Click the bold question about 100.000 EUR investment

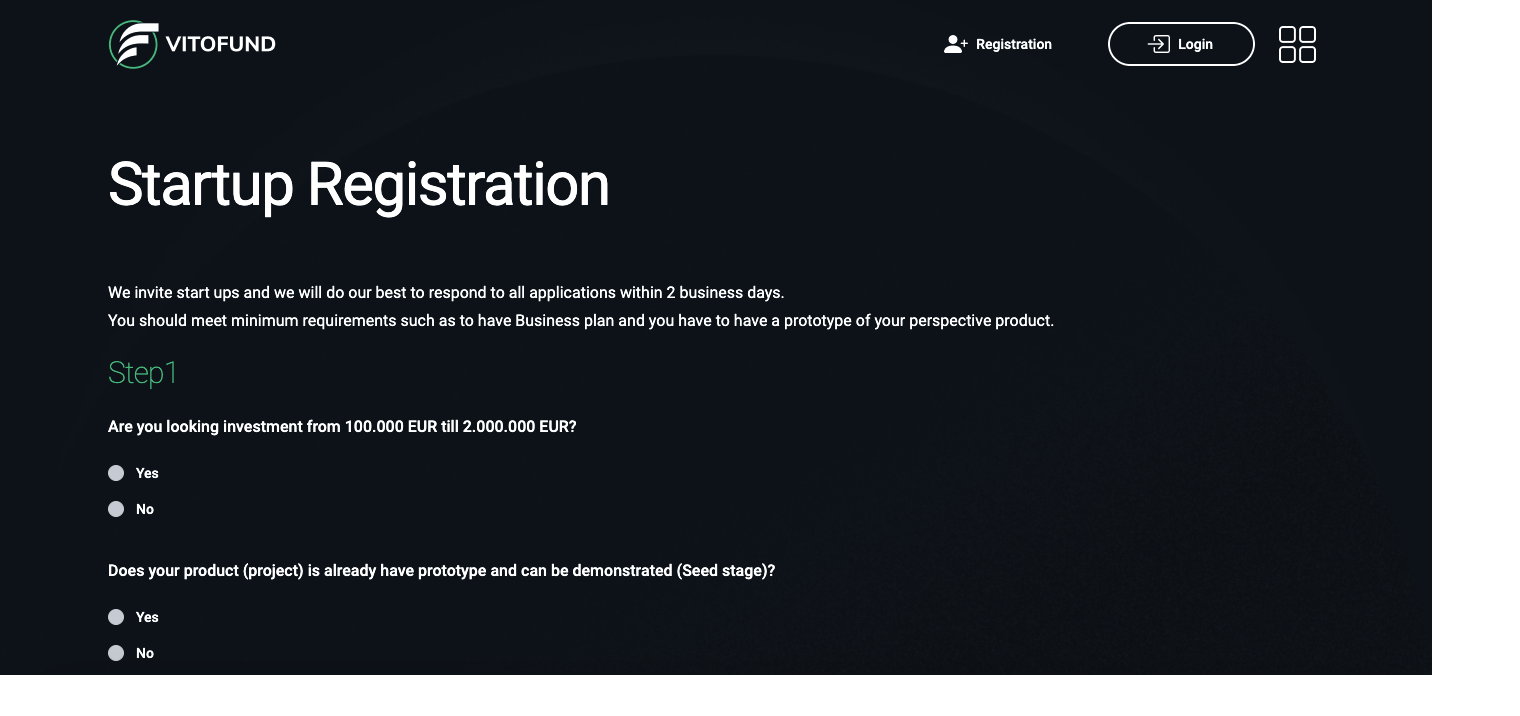pos(342,427)
